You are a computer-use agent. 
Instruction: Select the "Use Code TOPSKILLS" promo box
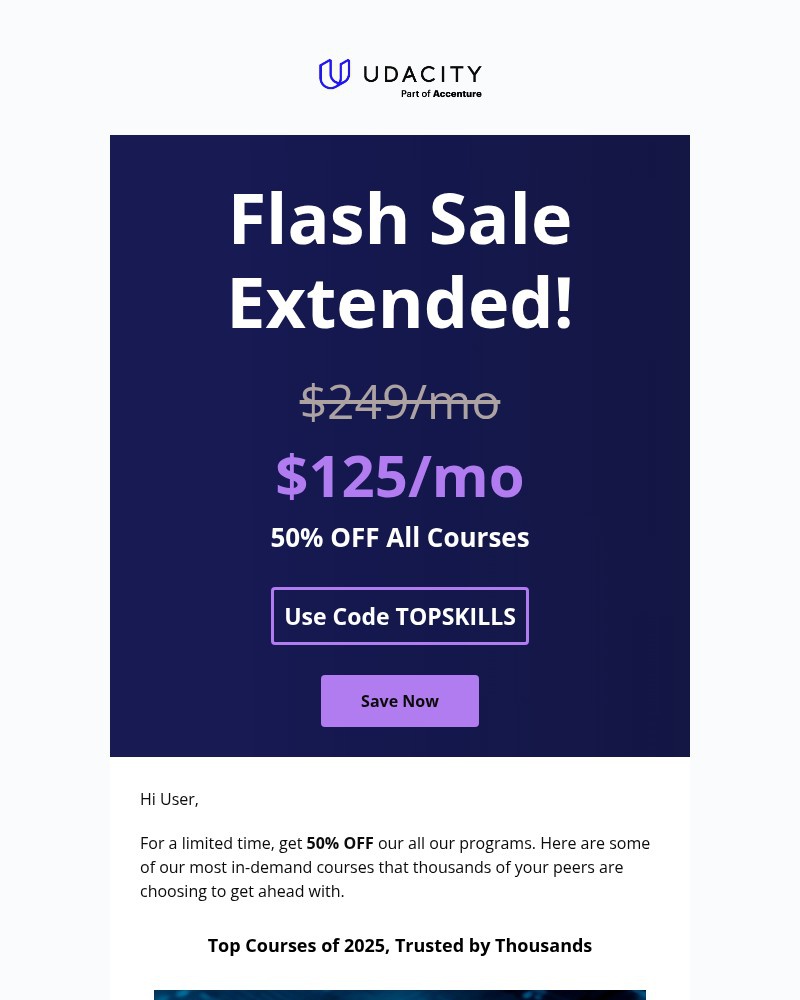tap(400, 616)
